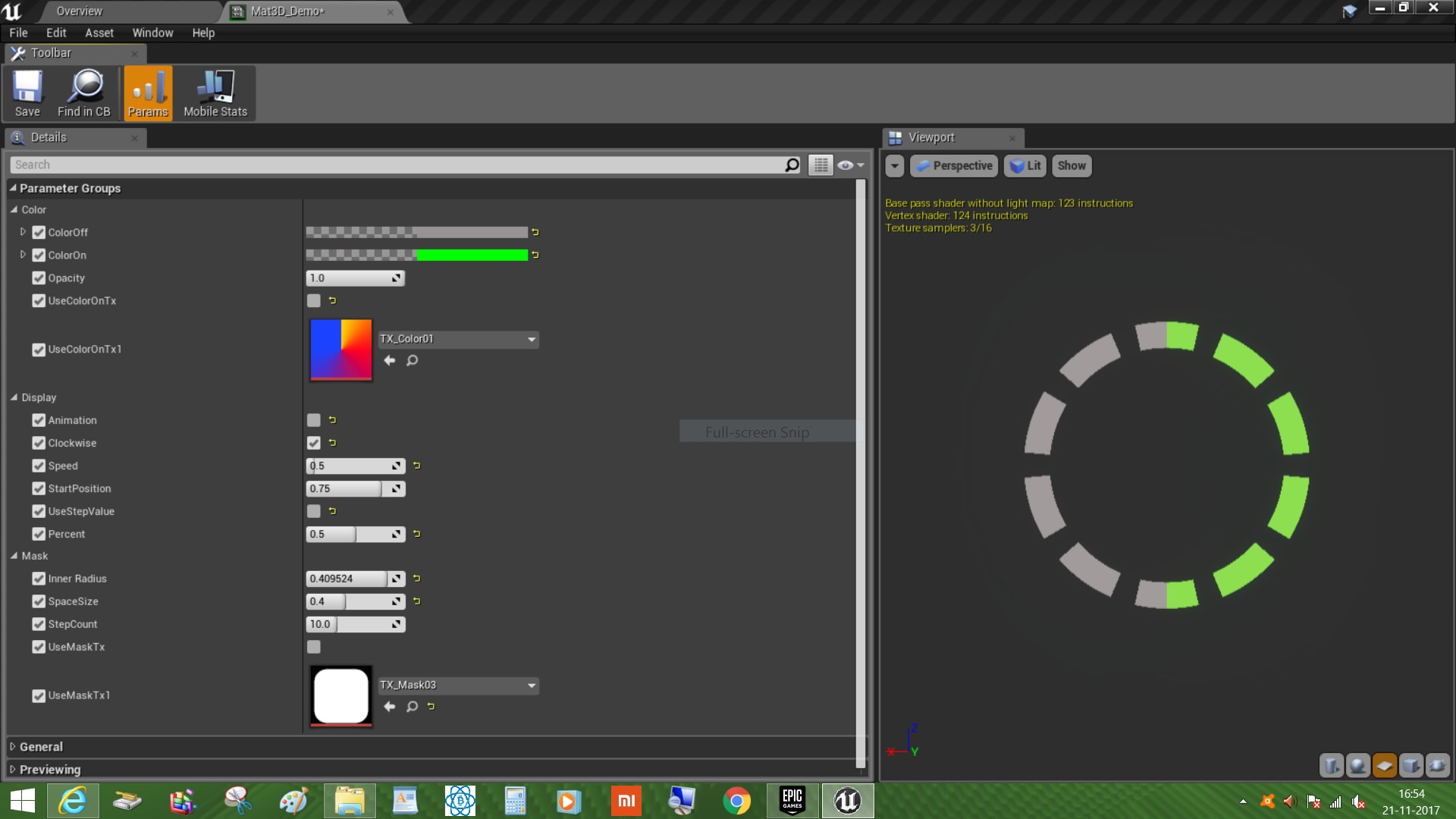Reset the ColorOn value to default
Screen dimensions: 1456x819
click(535, 255)
